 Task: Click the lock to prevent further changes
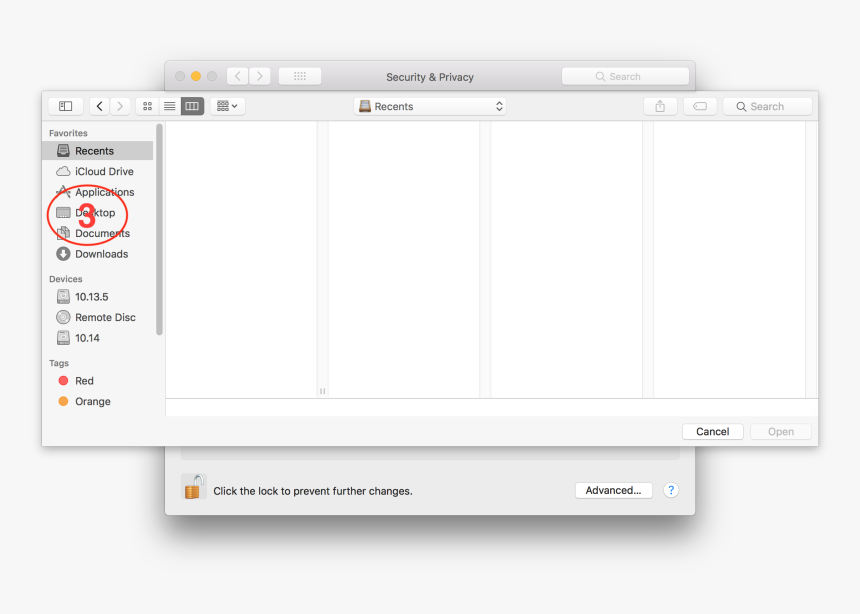(x=193, y=489)
